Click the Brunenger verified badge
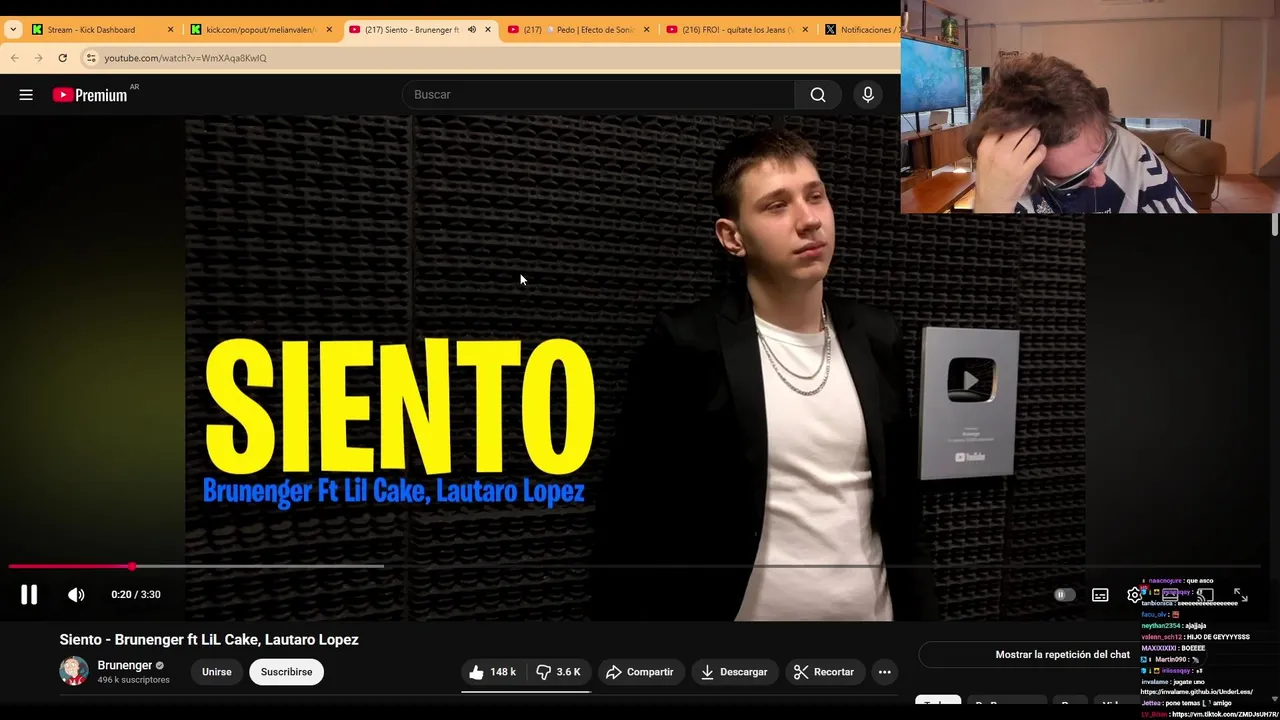1280x720 pixels. (x=160, y=666)
